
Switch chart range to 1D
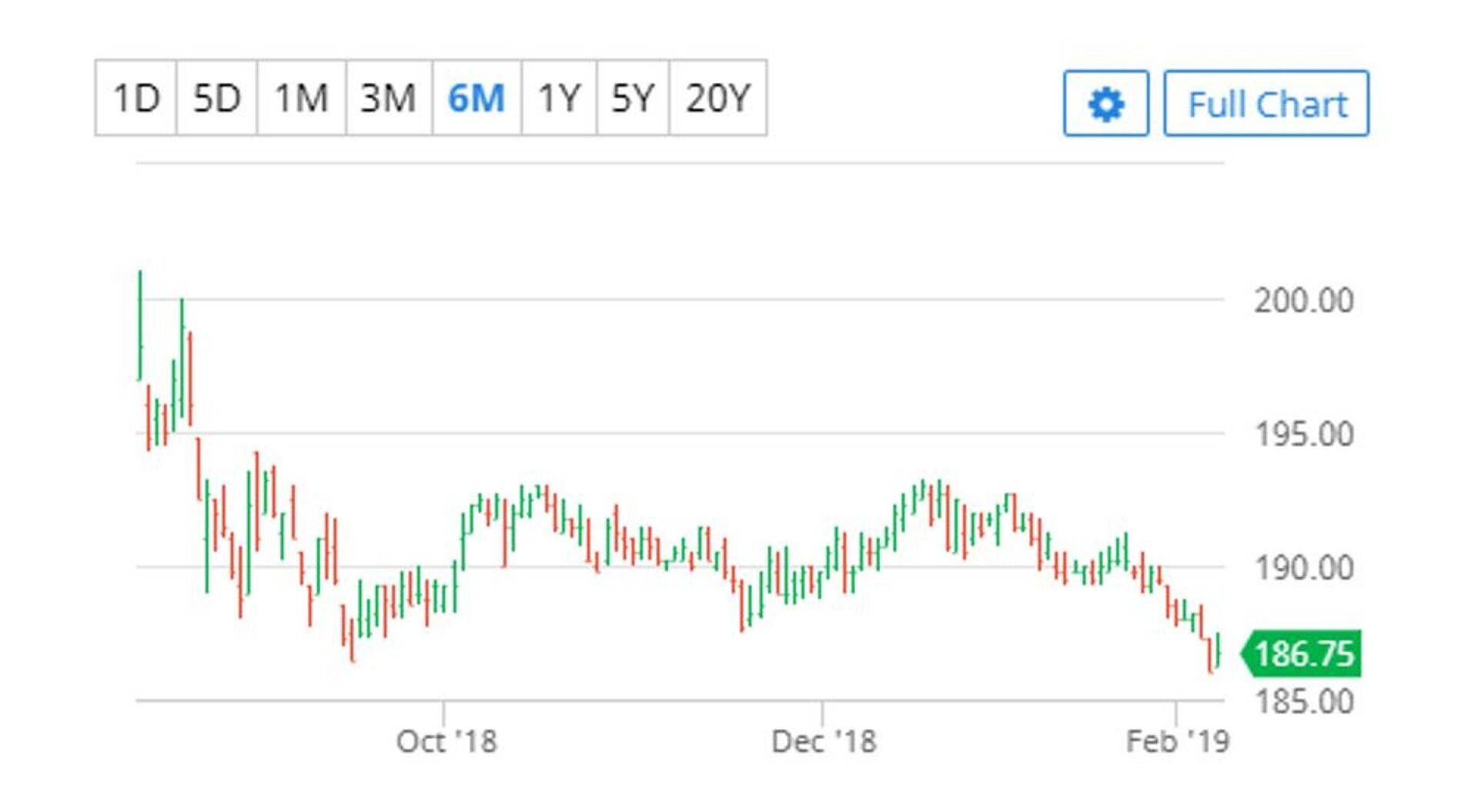tap(136, 99)
